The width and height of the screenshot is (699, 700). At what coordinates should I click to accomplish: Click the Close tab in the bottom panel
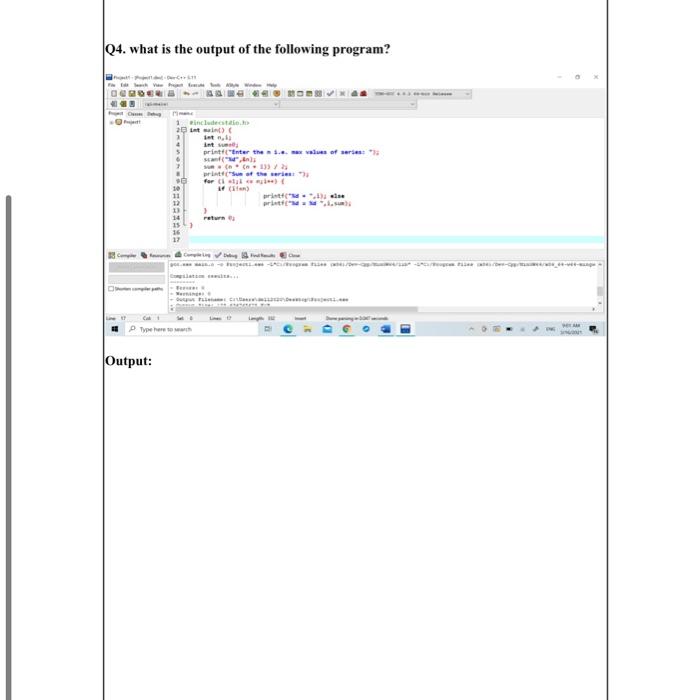[x=290, y=255]
